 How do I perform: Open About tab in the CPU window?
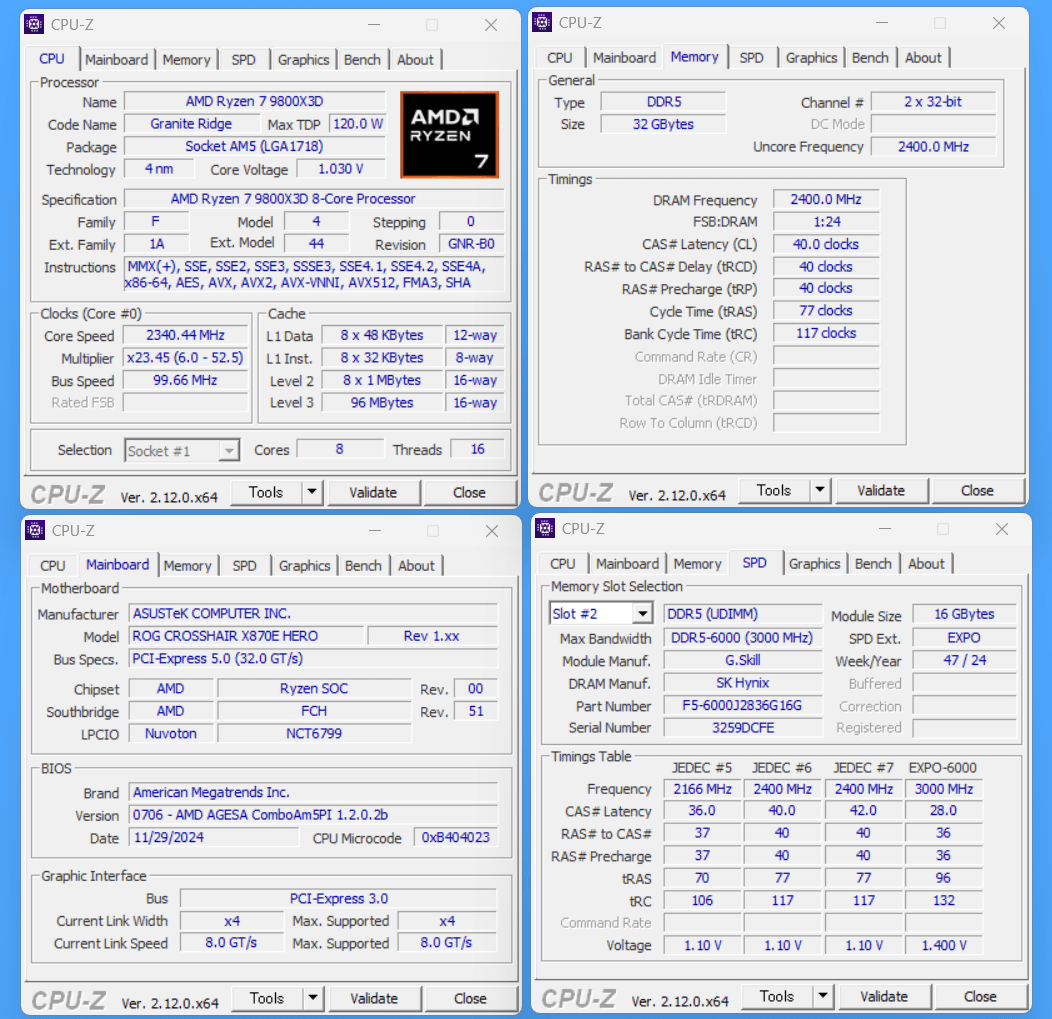pos(415,59)
